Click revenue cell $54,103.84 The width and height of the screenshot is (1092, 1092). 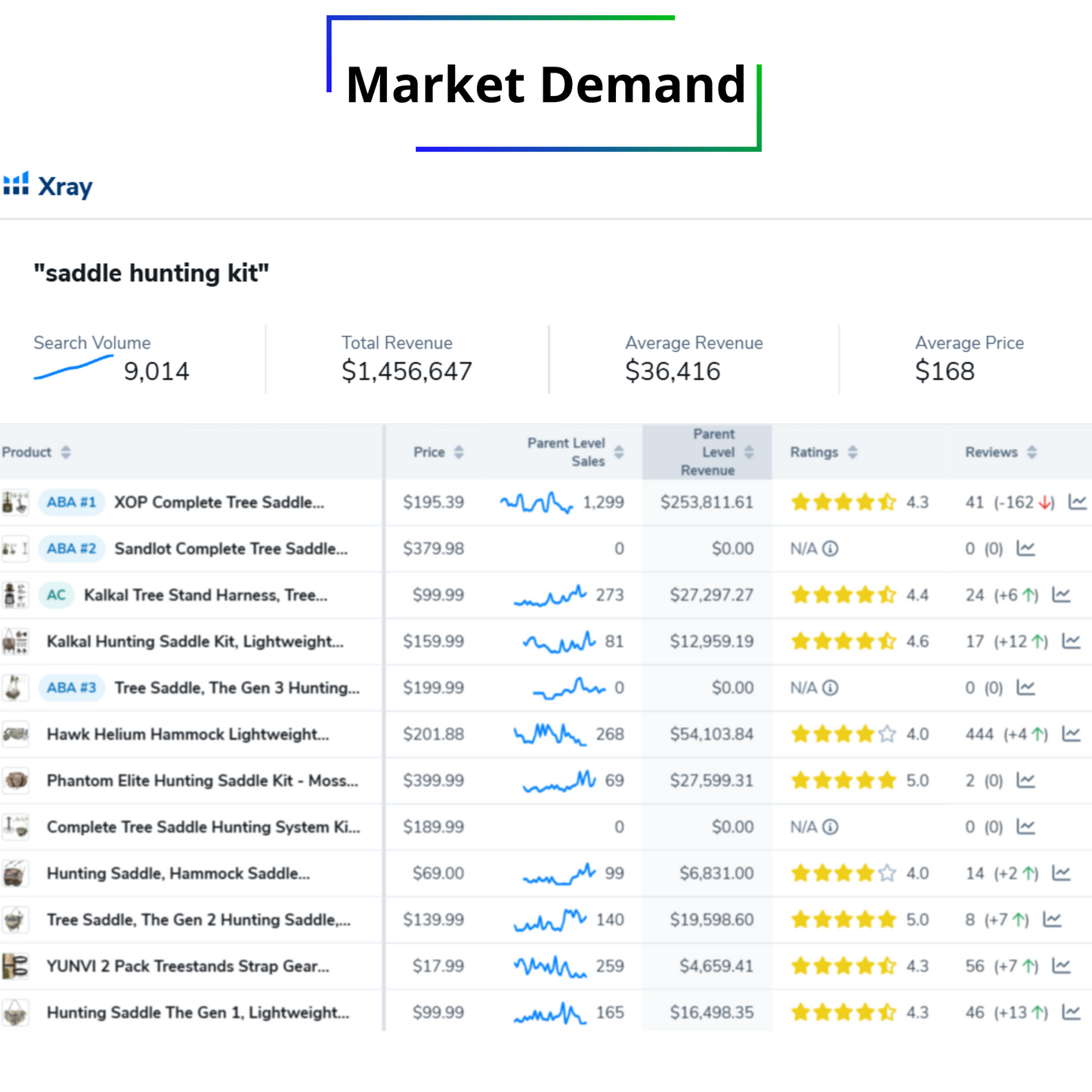pyautogui.click(x=711, y=735)
